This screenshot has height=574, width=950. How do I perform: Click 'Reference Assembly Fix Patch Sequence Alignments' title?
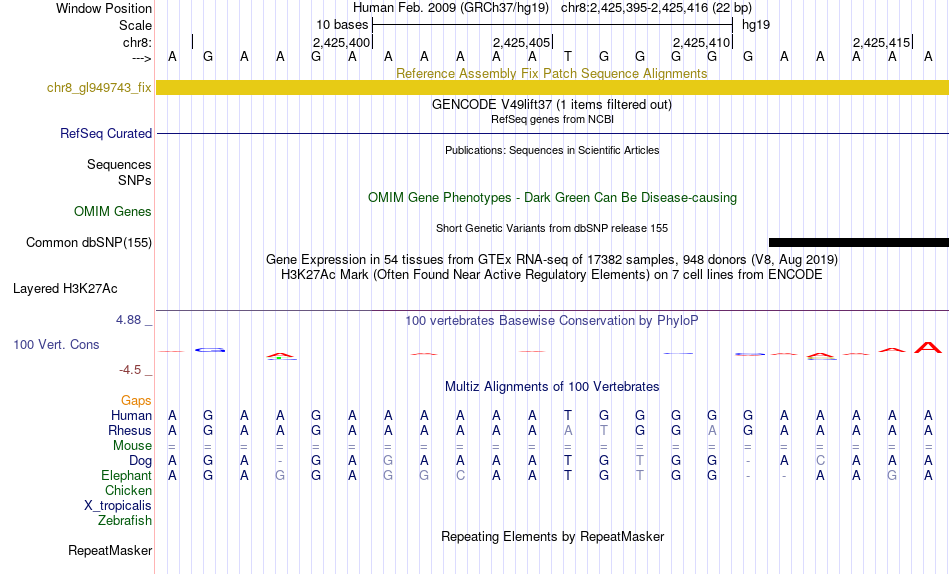pyautogui.click(x=552, y=73)
